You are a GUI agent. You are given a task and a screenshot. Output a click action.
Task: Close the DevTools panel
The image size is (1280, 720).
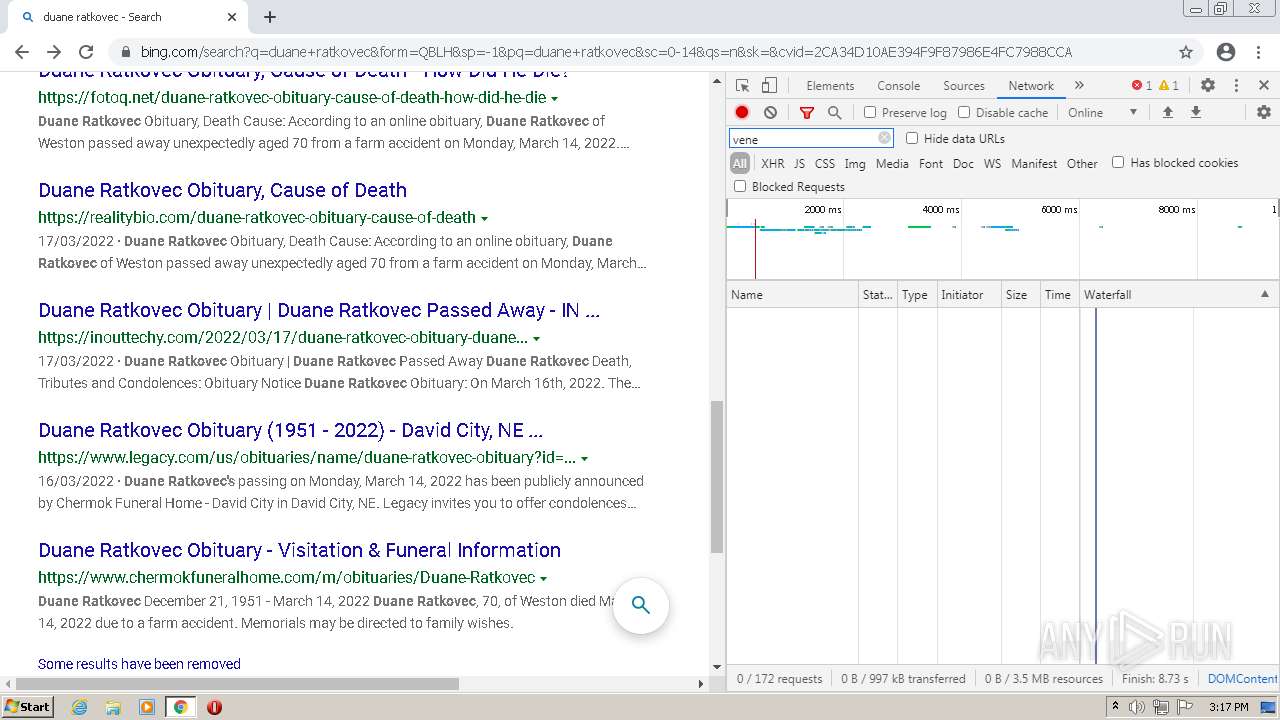coord(1264,85)
